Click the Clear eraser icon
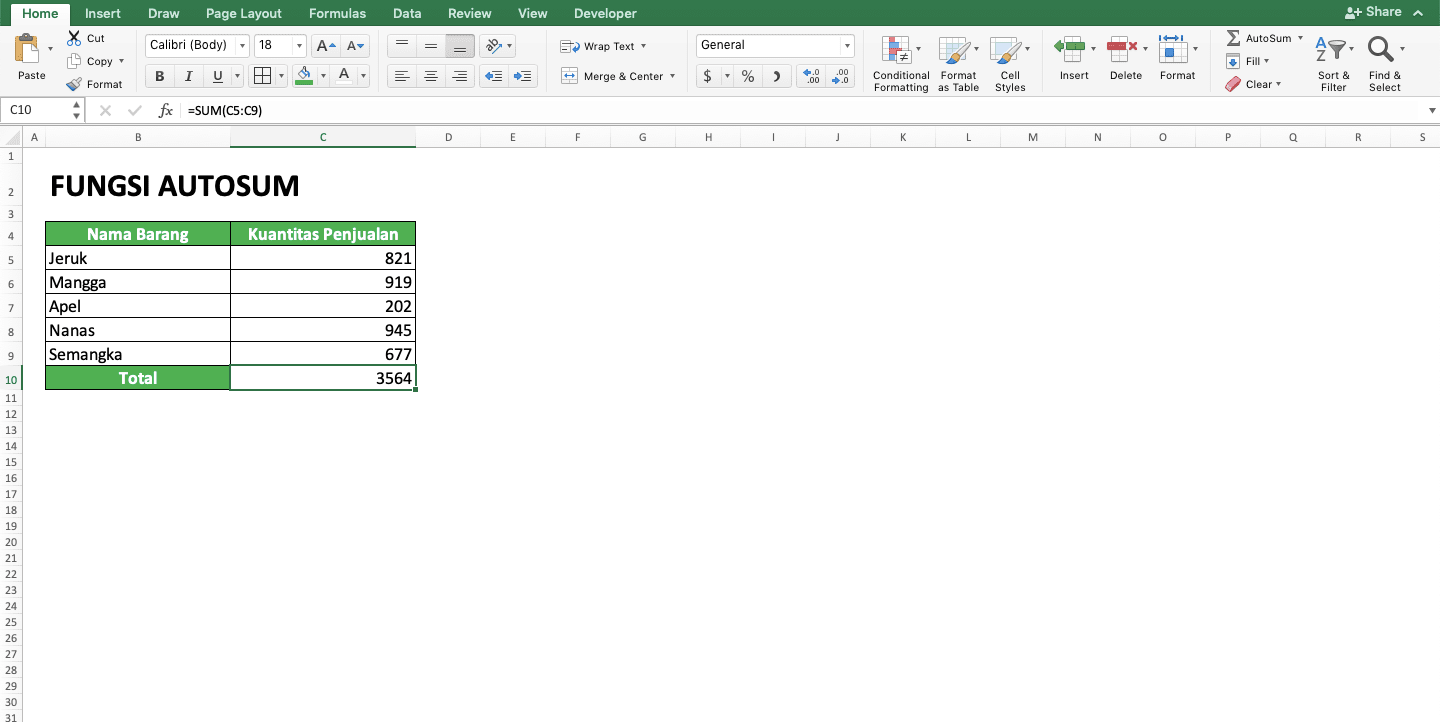The width and height of the screenshot is (1440, 722). pyautogui.click(x=1233, y=84)
